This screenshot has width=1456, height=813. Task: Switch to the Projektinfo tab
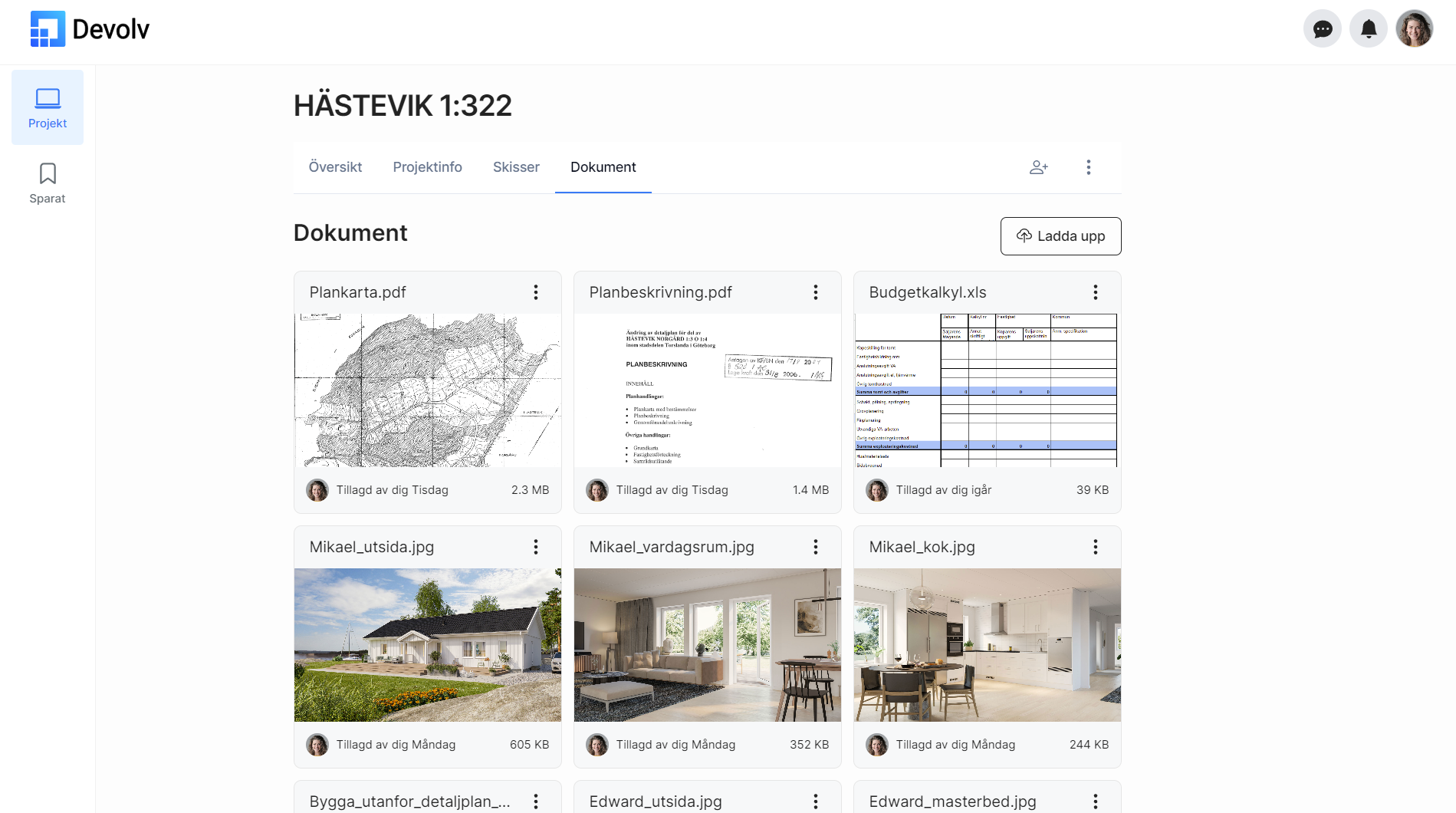[428, 167]
